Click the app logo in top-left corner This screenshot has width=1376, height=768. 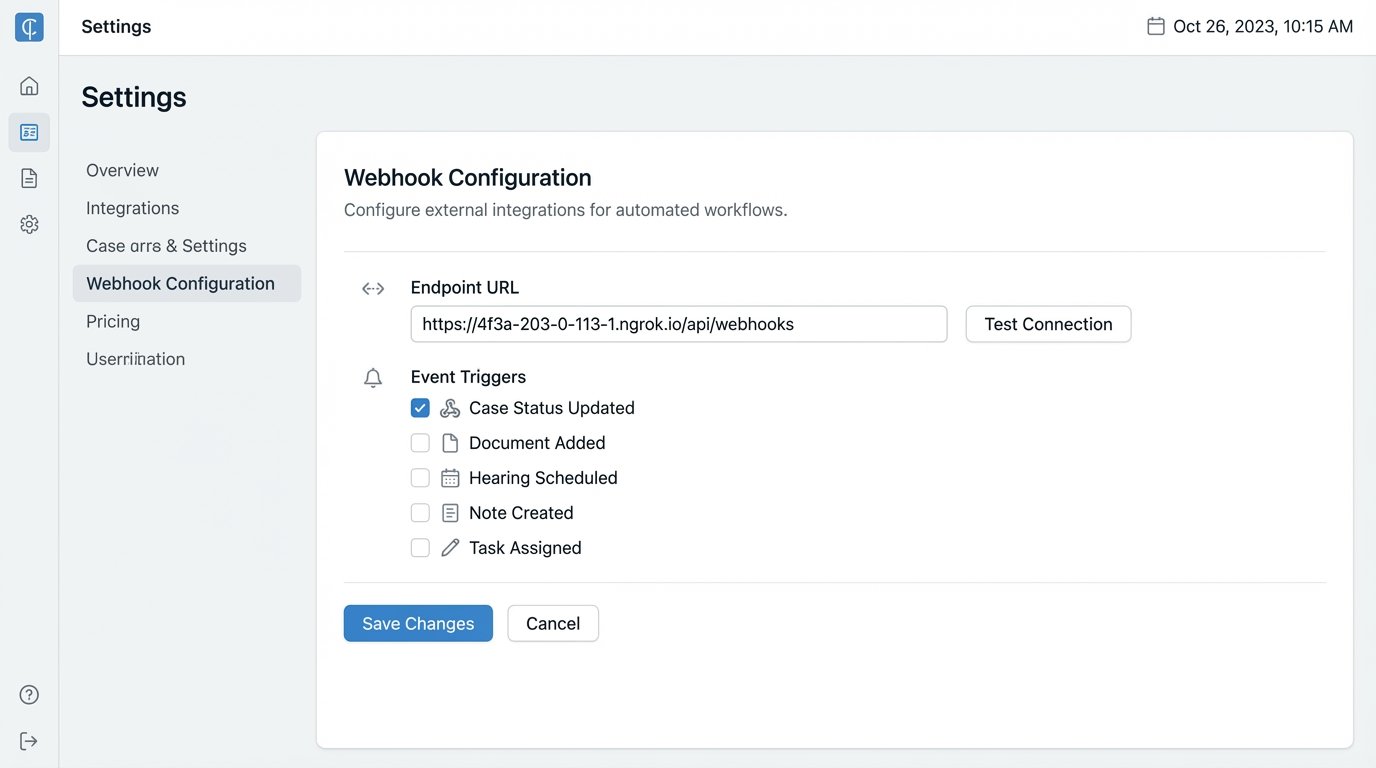pos(29,27)
